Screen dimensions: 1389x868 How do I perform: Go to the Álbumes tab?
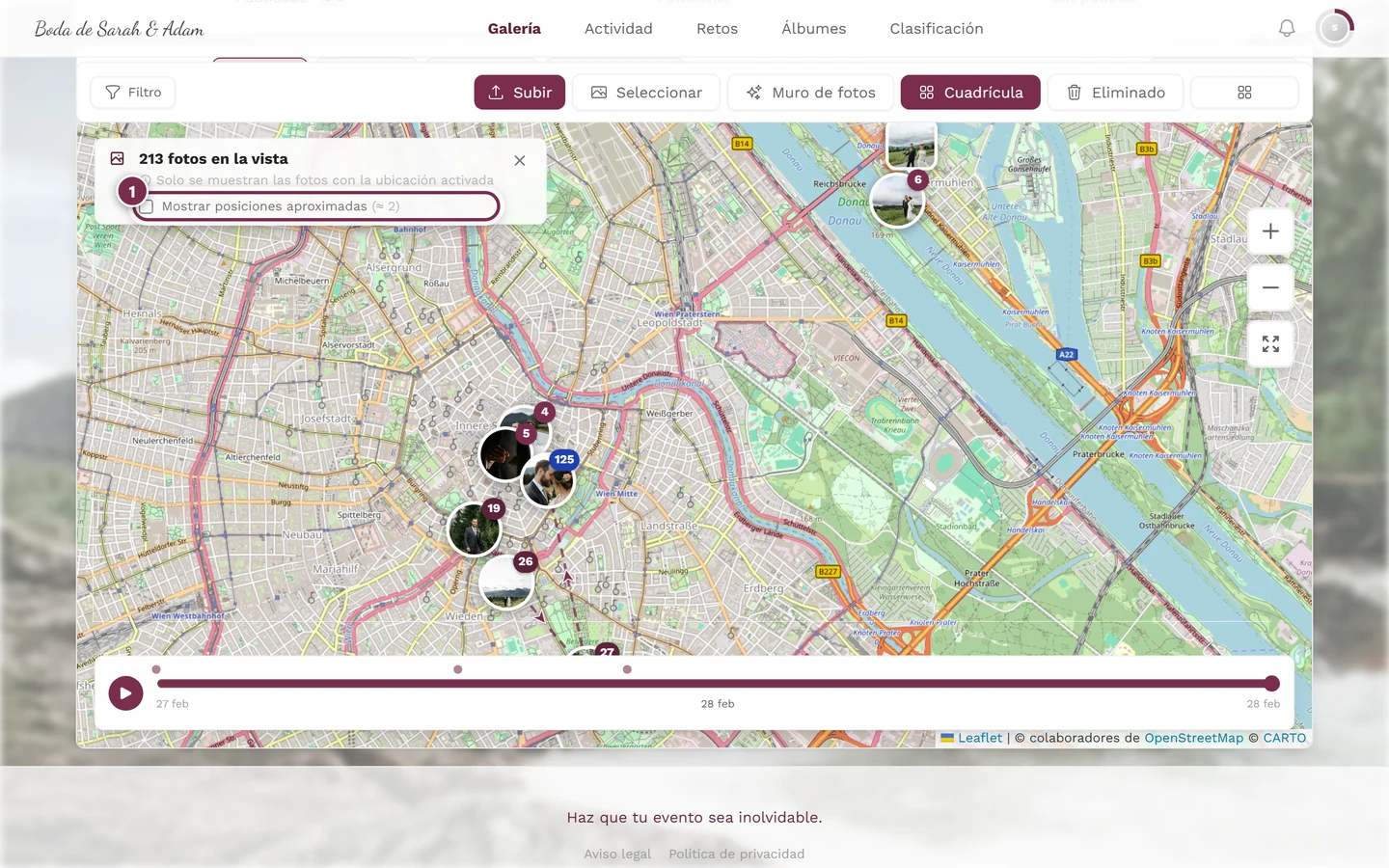tap(813, 29)
